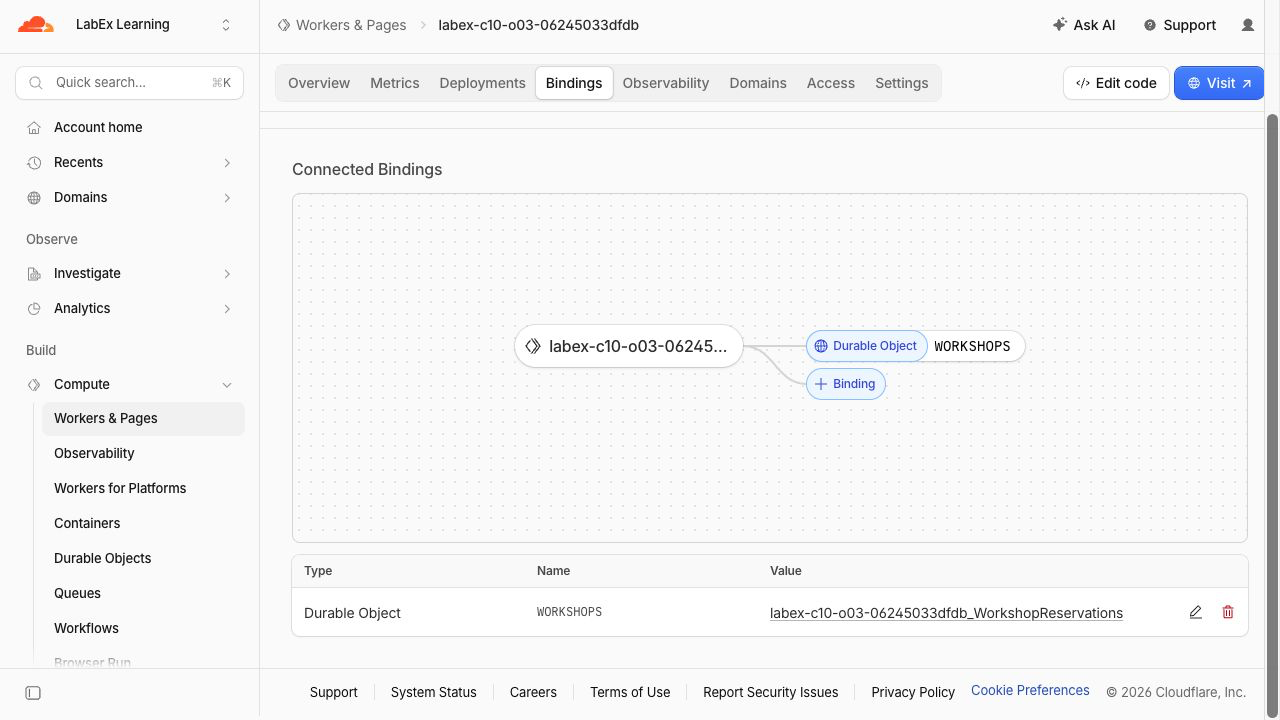This screenshot has height=720, width=1280.
Task: Open Terms of Use footer link
Action: (630, 692)
